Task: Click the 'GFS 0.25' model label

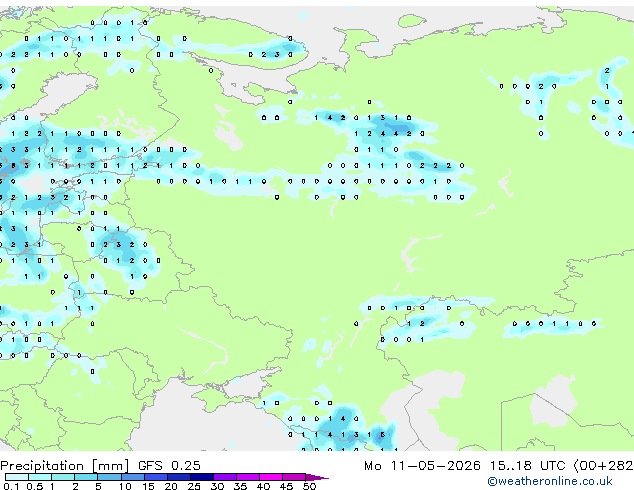Action: pos(169,466)
